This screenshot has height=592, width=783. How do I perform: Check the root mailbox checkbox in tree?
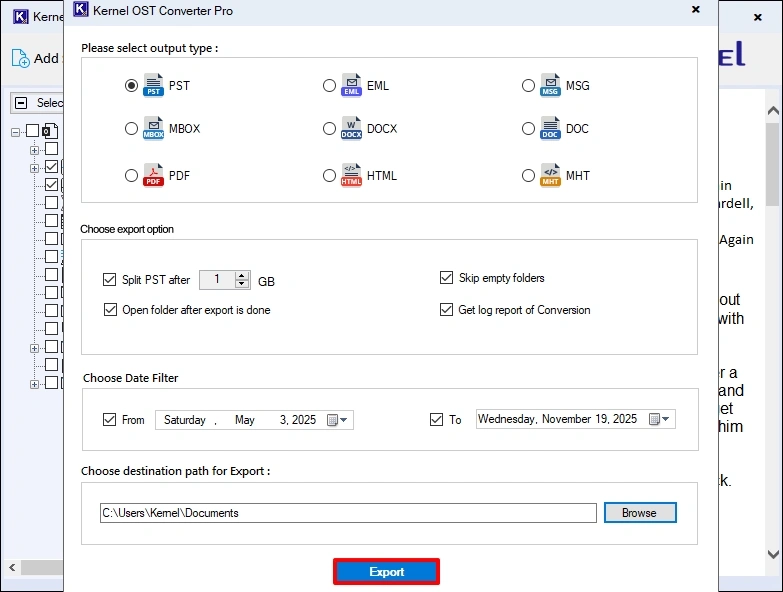point(32,131)
